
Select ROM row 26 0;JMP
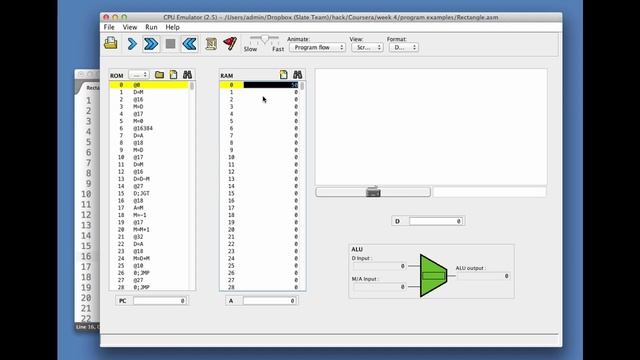[x=149, y=273]
